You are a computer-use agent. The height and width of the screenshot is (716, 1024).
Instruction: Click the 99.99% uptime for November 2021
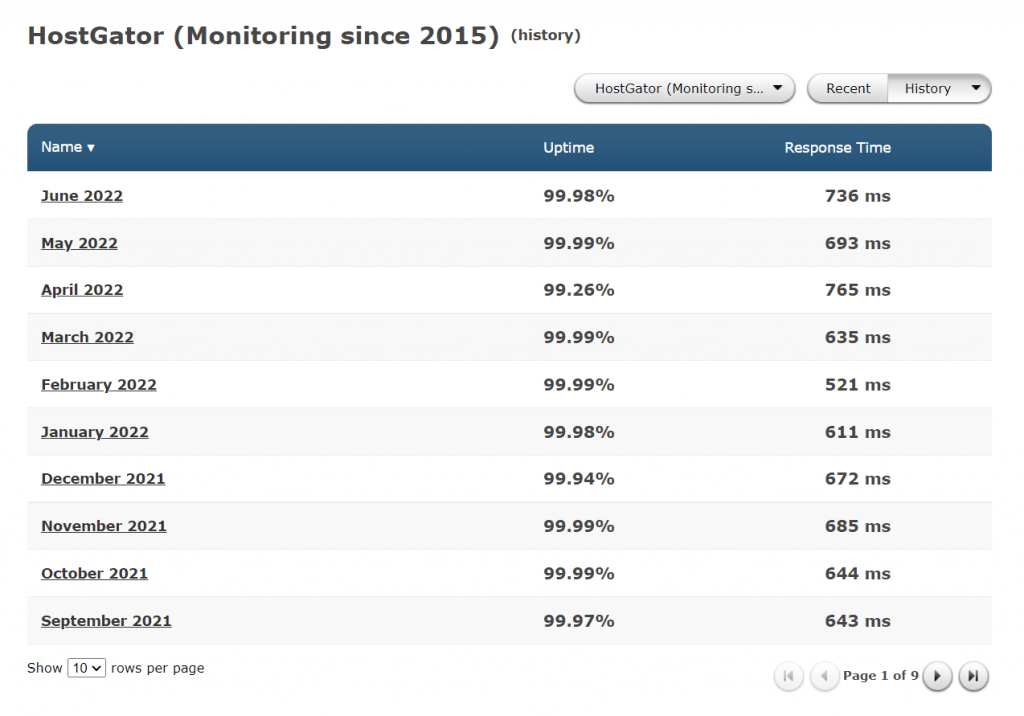(x=579, y=526)
